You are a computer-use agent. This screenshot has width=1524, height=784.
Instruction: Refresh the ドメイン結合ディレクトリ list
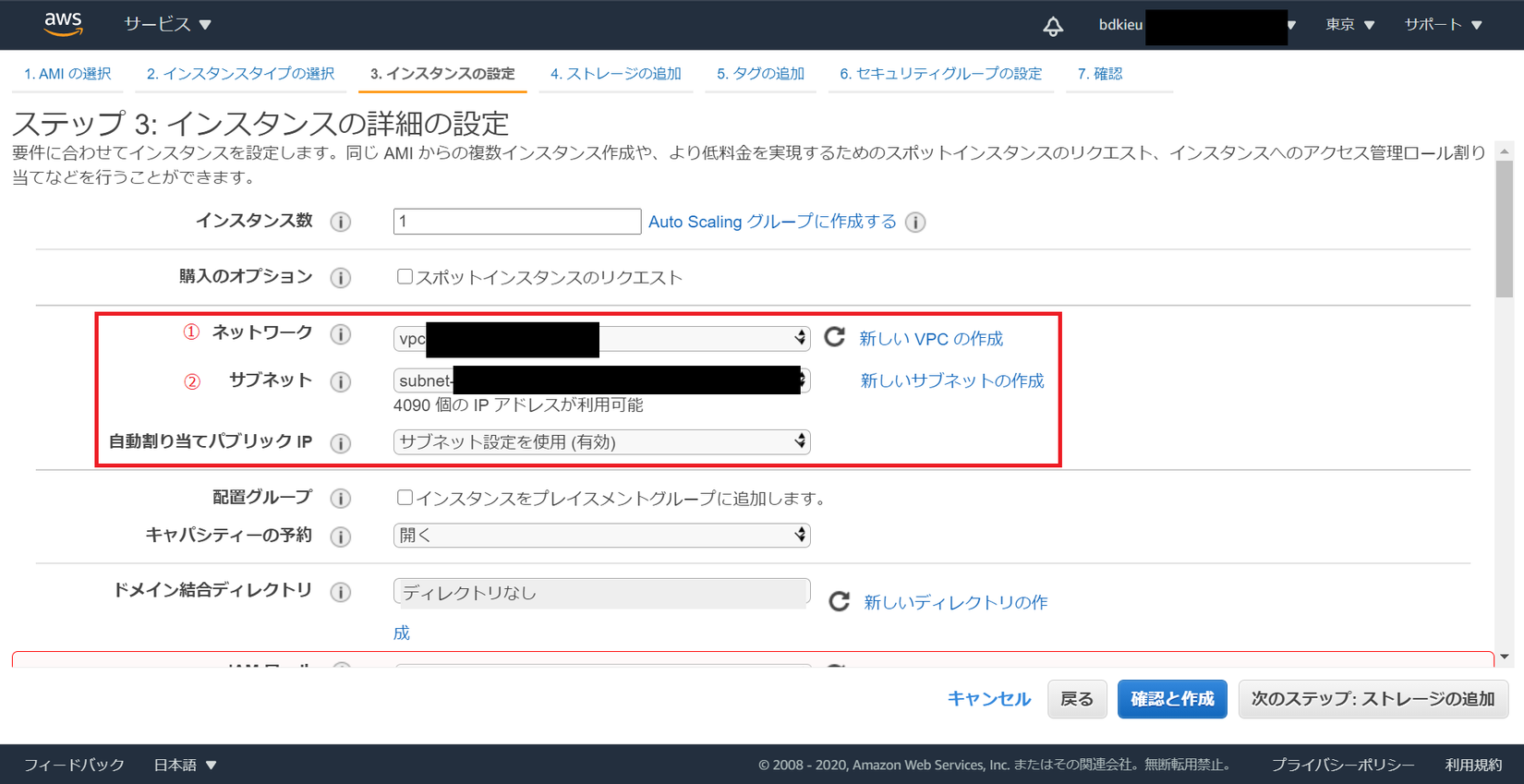(x=839, y=601)
